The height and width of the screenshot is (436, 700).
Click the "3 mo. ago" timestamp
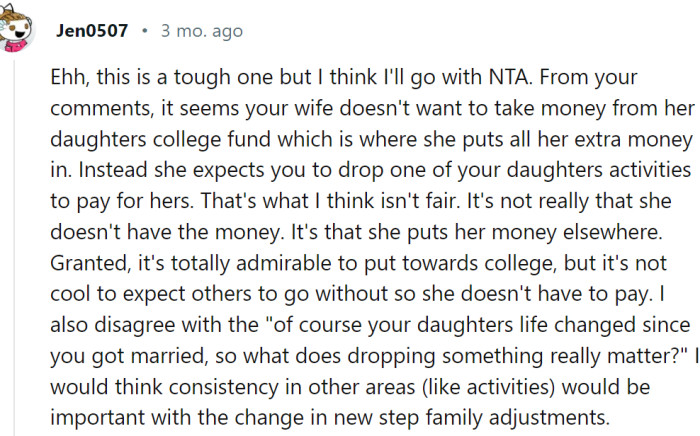click(201, 31)
